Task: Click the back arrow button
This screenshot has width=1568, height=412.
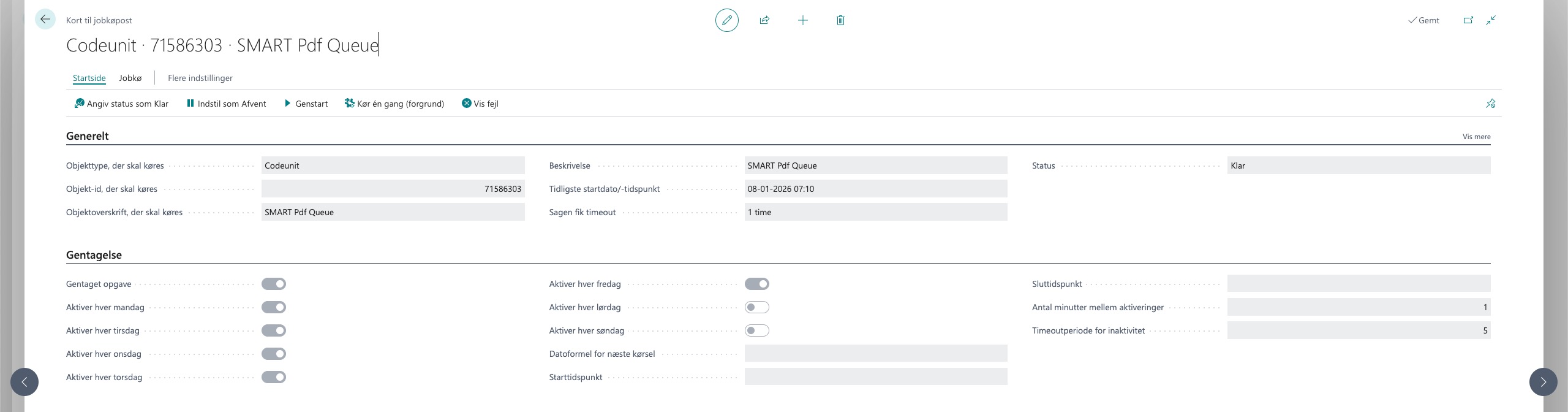Action: coord(45,20)
